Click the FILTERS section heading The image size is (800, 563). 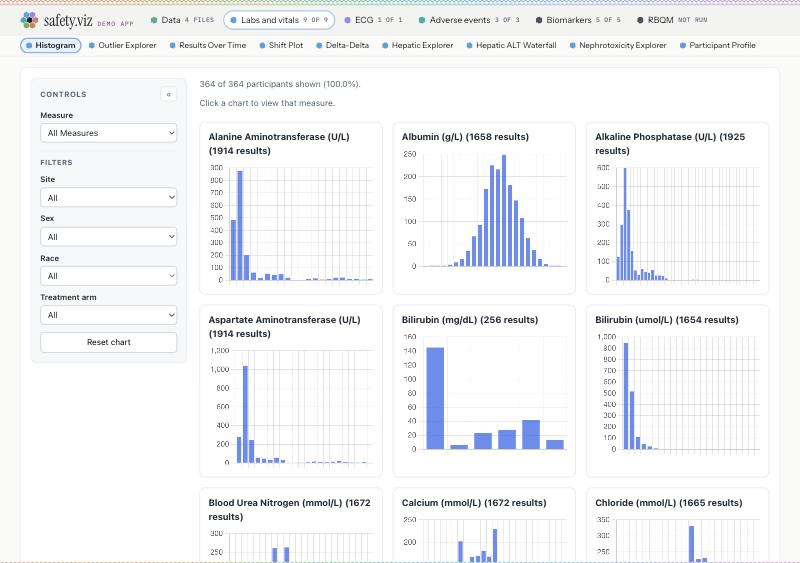(x=56, y=162)
